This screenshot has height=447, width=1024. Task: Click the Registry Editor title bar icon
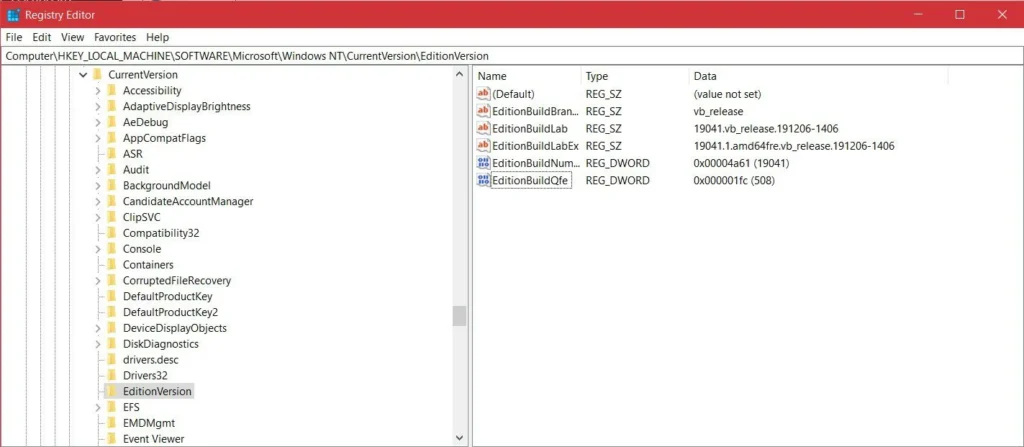(x=13, y=14)
